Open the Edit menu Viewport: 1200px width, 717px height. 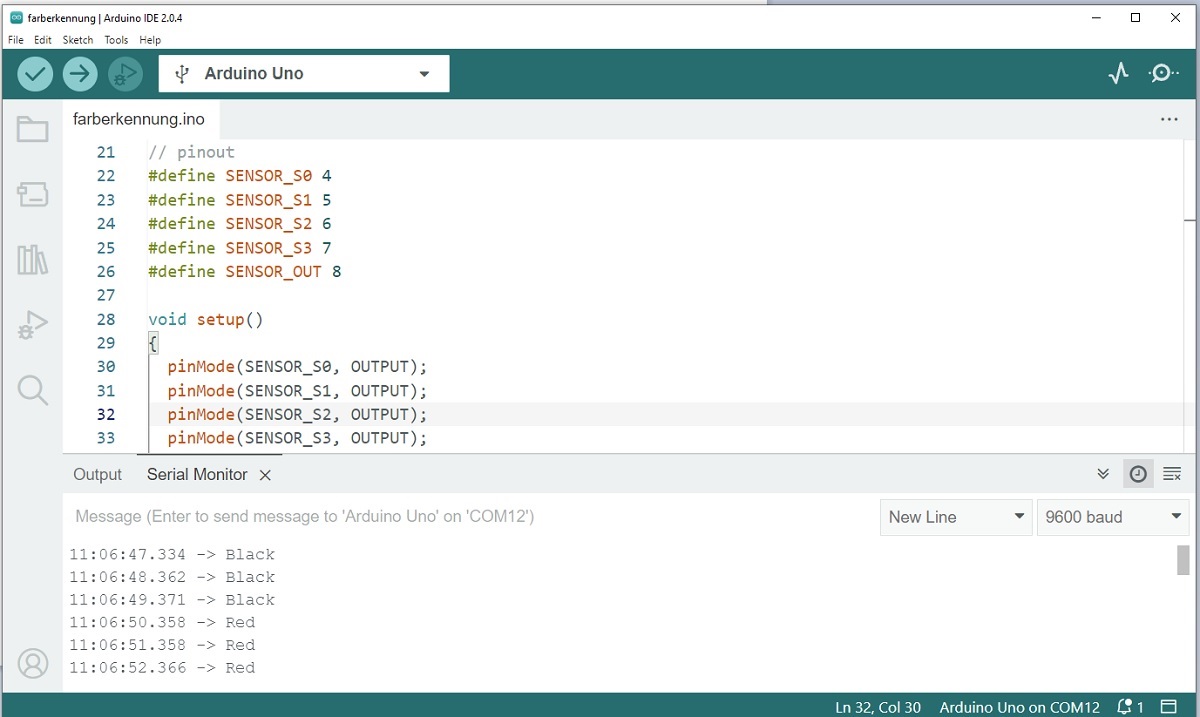pyautogui.click(x=43, y=40)
